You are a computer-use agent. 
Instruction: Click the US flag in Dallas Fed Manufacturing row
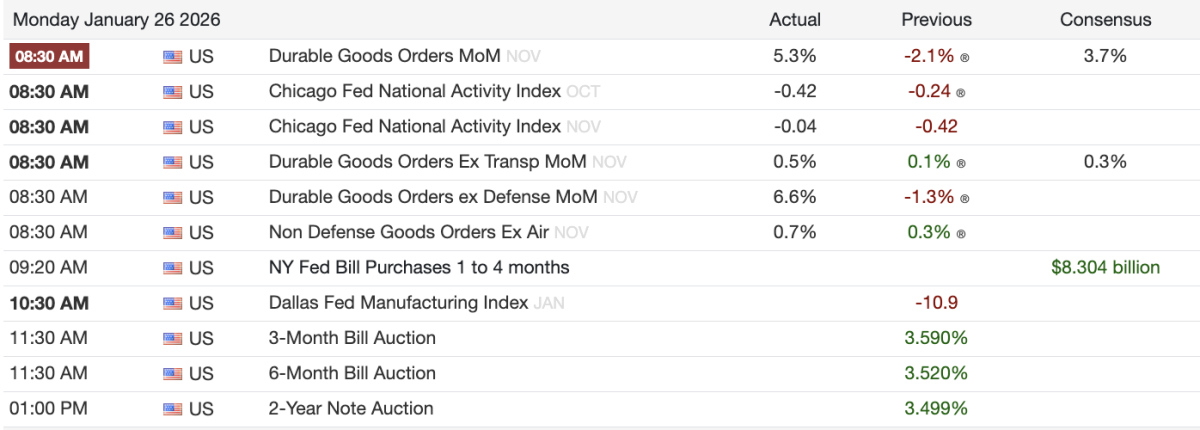[x=172, y=303]
